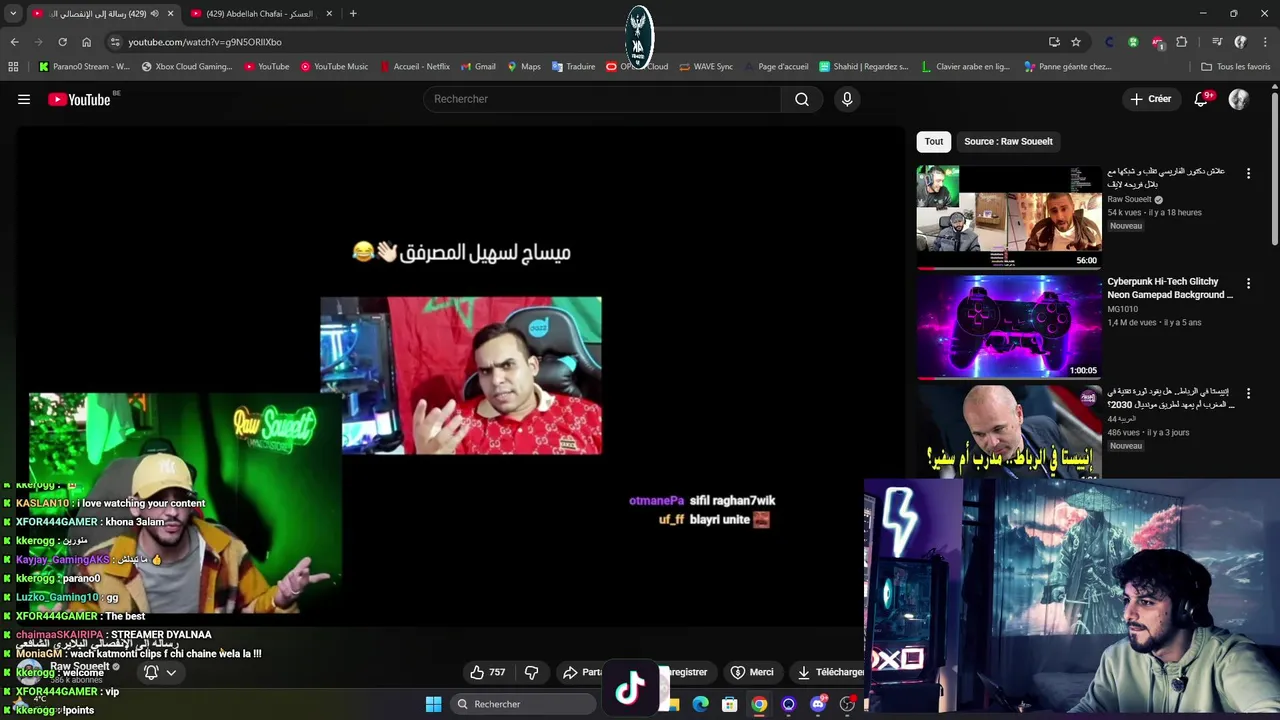
Task: Open the YouTube guide hamburger menu
Action: pos(24,99)
